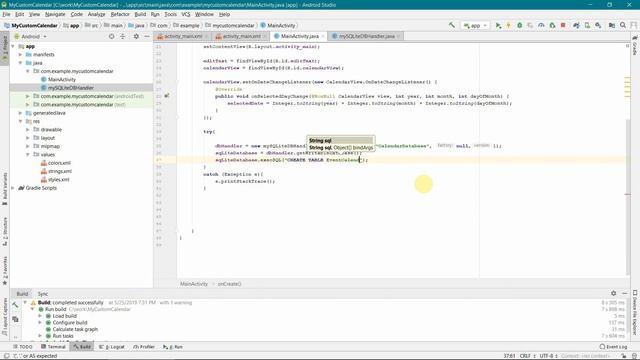Toggle the Build Variants side button
Screen dimensions: 640x360
coord(5,189)
